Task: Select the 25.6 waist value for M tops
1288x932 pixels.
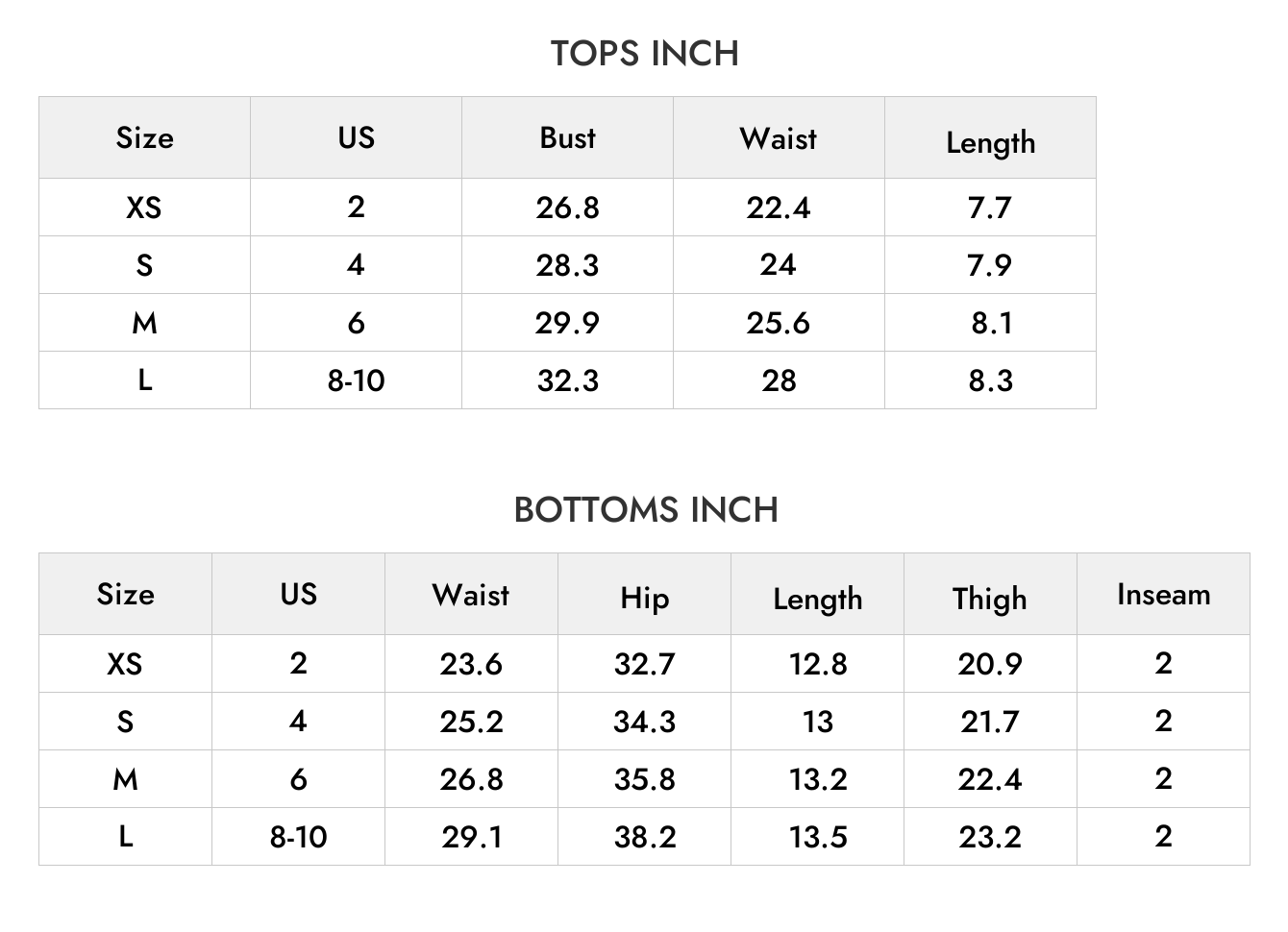Action: tap(779, 323)
